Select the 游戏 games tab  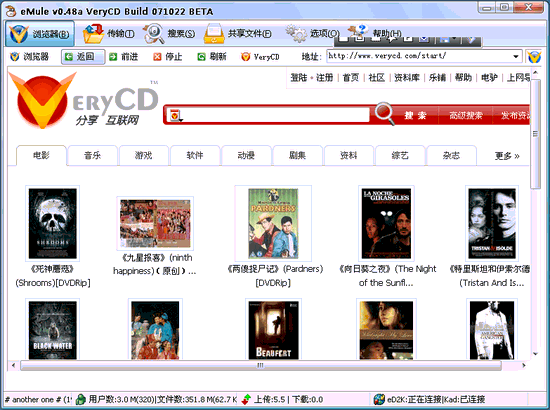(144, 155)
